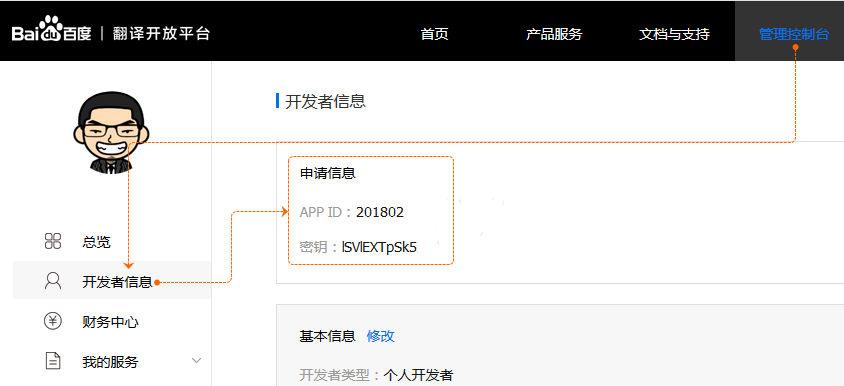Click the 开发者信息 page heading

pyautogui.click(x=325, y=101)
